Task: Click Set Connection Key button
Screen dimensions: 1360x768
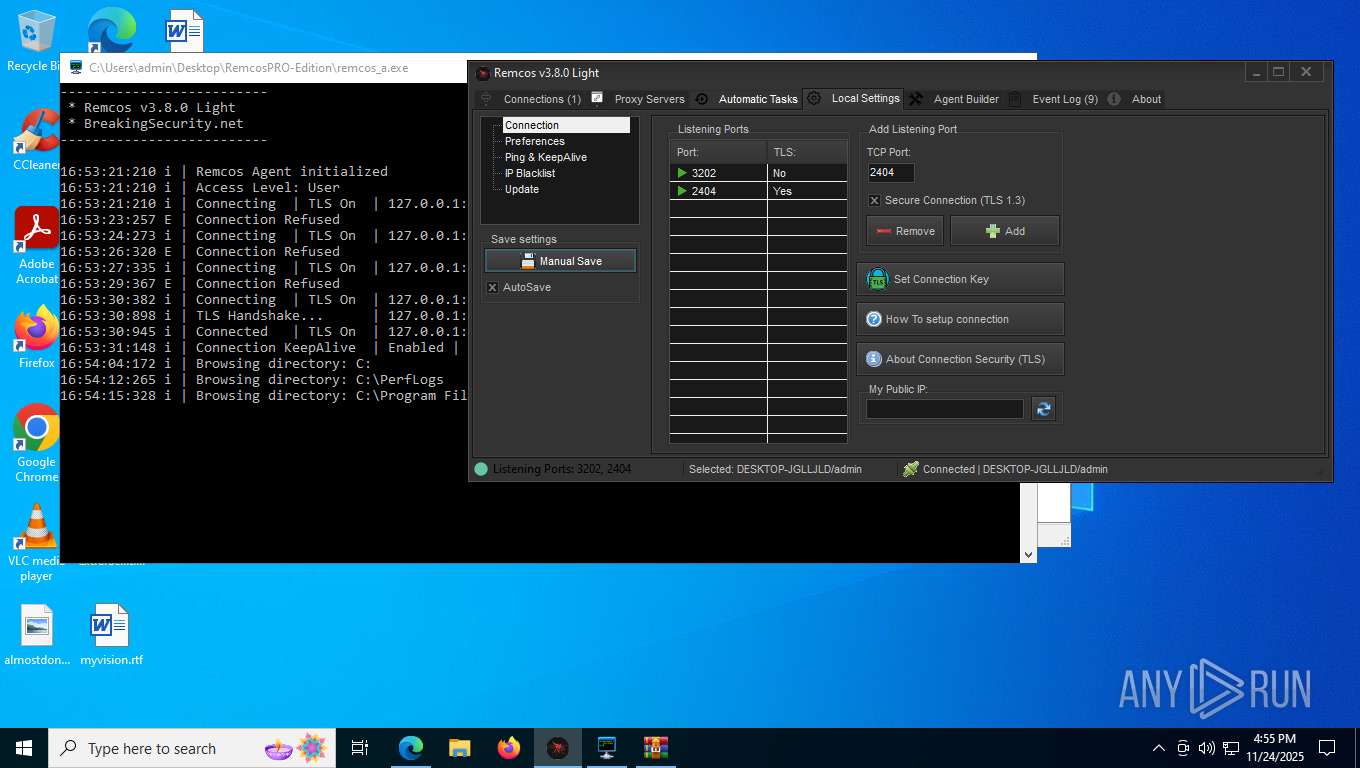Action: pyautogui.click(x=960, y=279)
